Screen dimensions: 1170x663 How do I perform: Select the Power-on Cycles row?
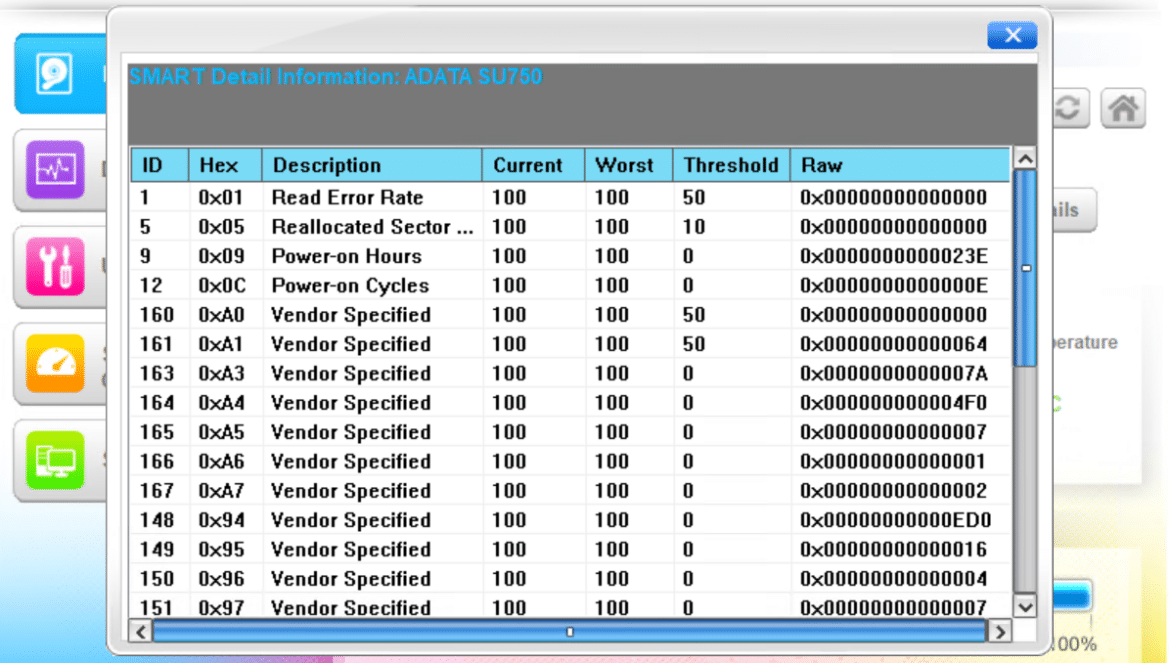571,286
